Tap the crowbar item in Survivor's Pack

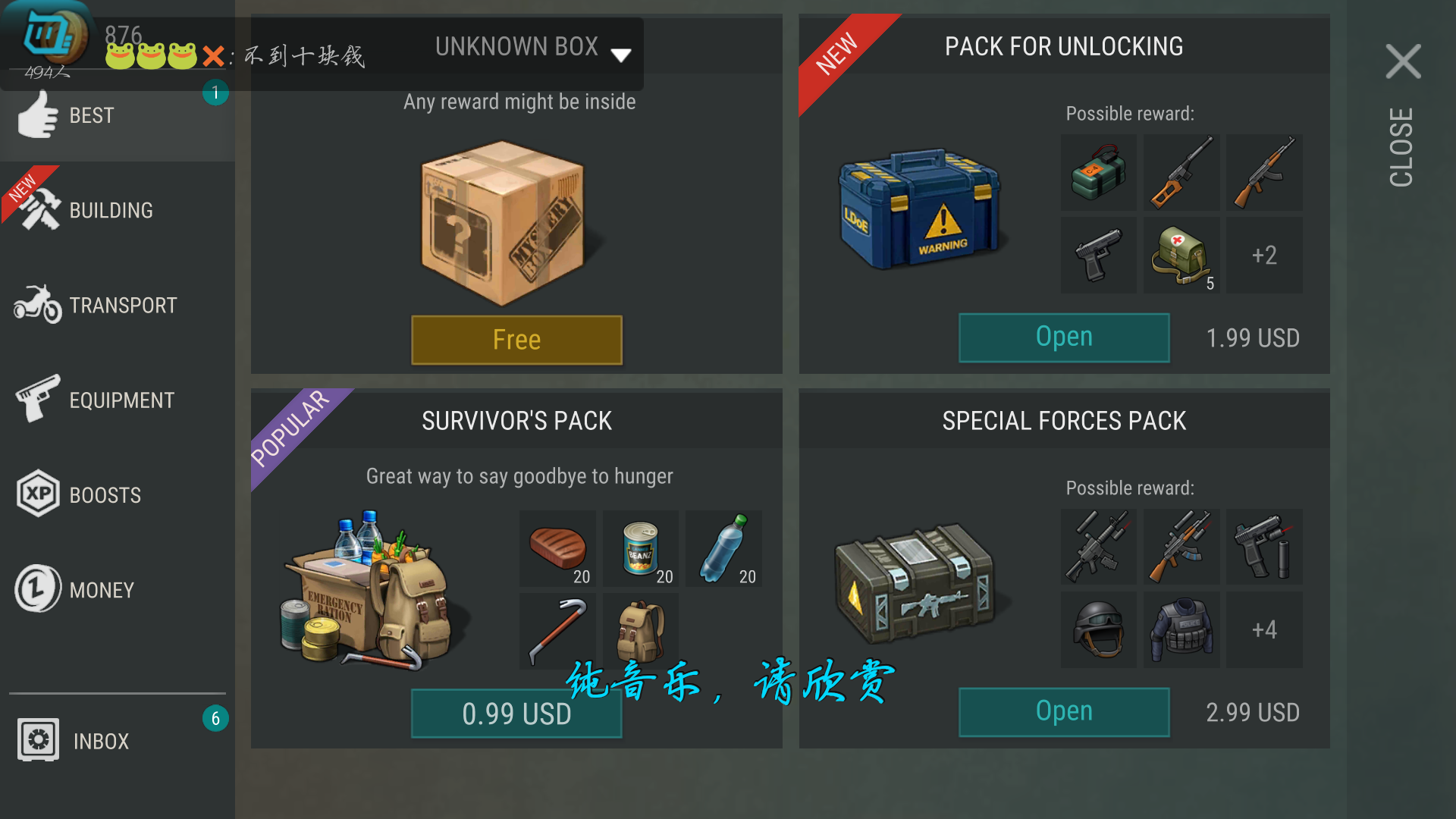point(557,632)
